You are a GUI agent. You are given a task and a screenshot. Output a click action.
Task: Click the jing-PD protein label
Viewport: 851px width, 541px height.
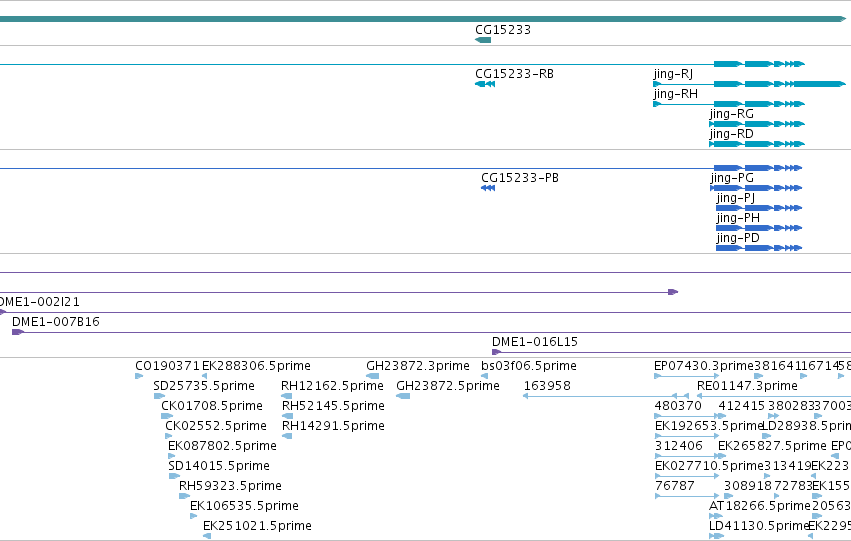[738, 238]
